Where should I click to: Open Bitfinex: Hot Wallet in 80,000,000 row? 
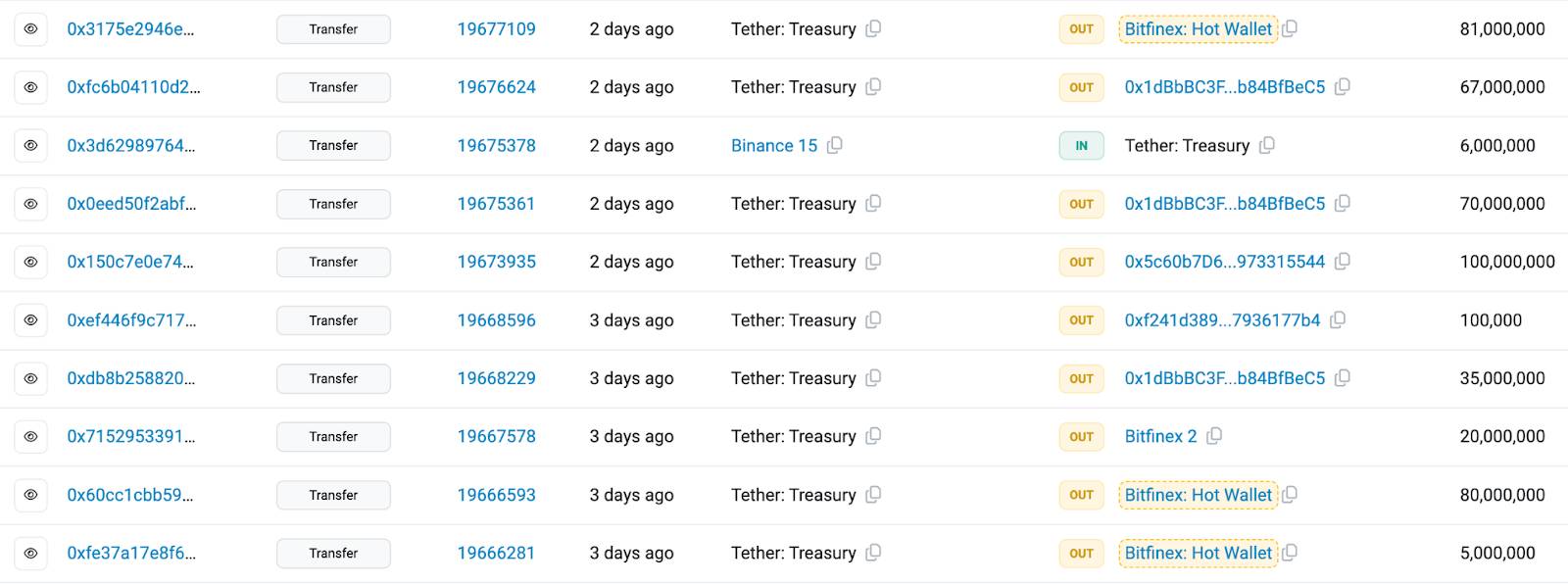[x=1199, y=495]
